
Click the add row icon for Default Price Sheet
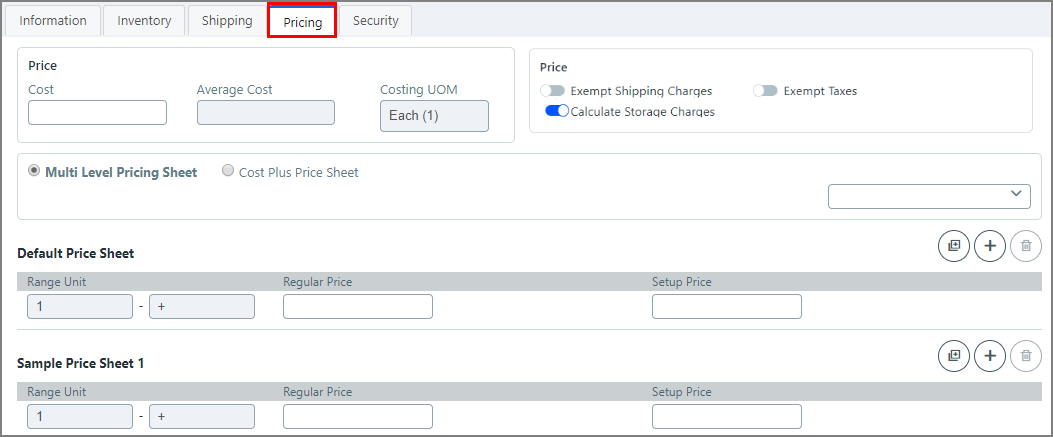pos(990,245)
